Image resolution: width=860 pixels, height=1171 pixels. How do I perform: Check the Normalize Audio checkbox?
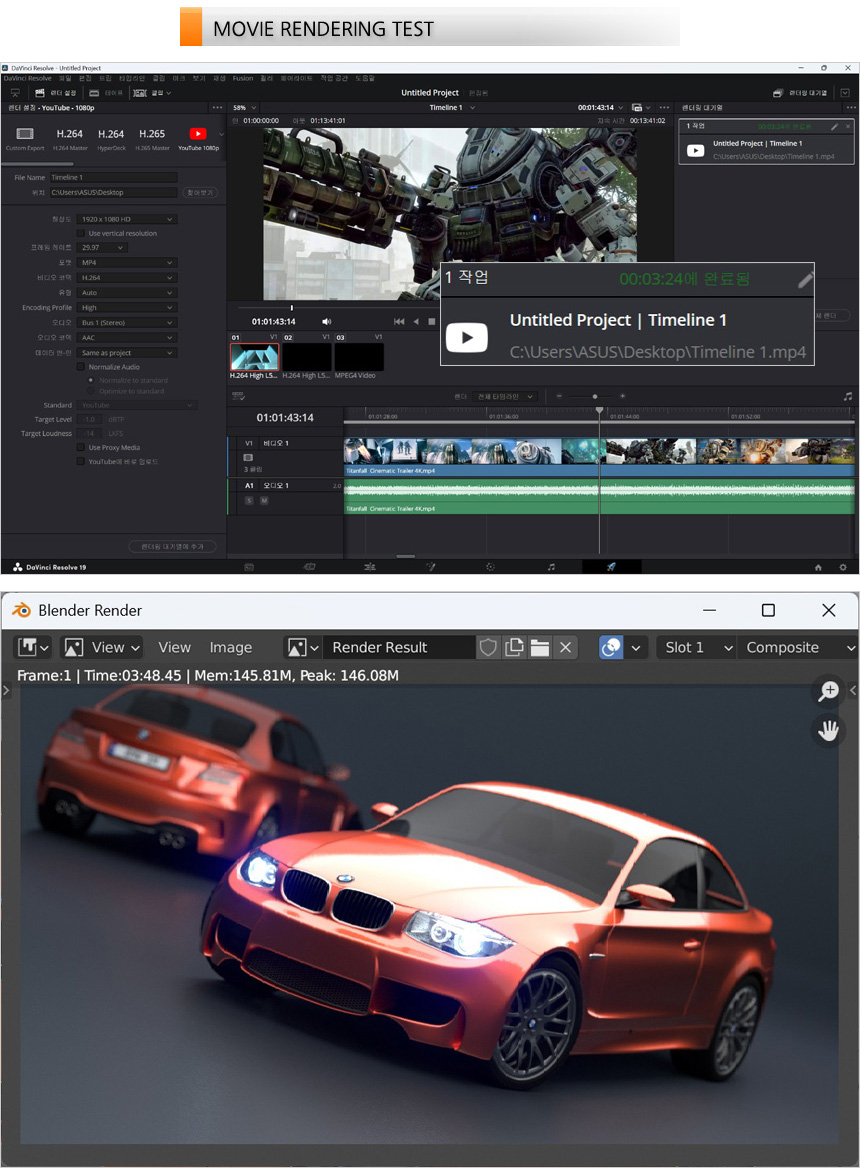tap(81, 367)
